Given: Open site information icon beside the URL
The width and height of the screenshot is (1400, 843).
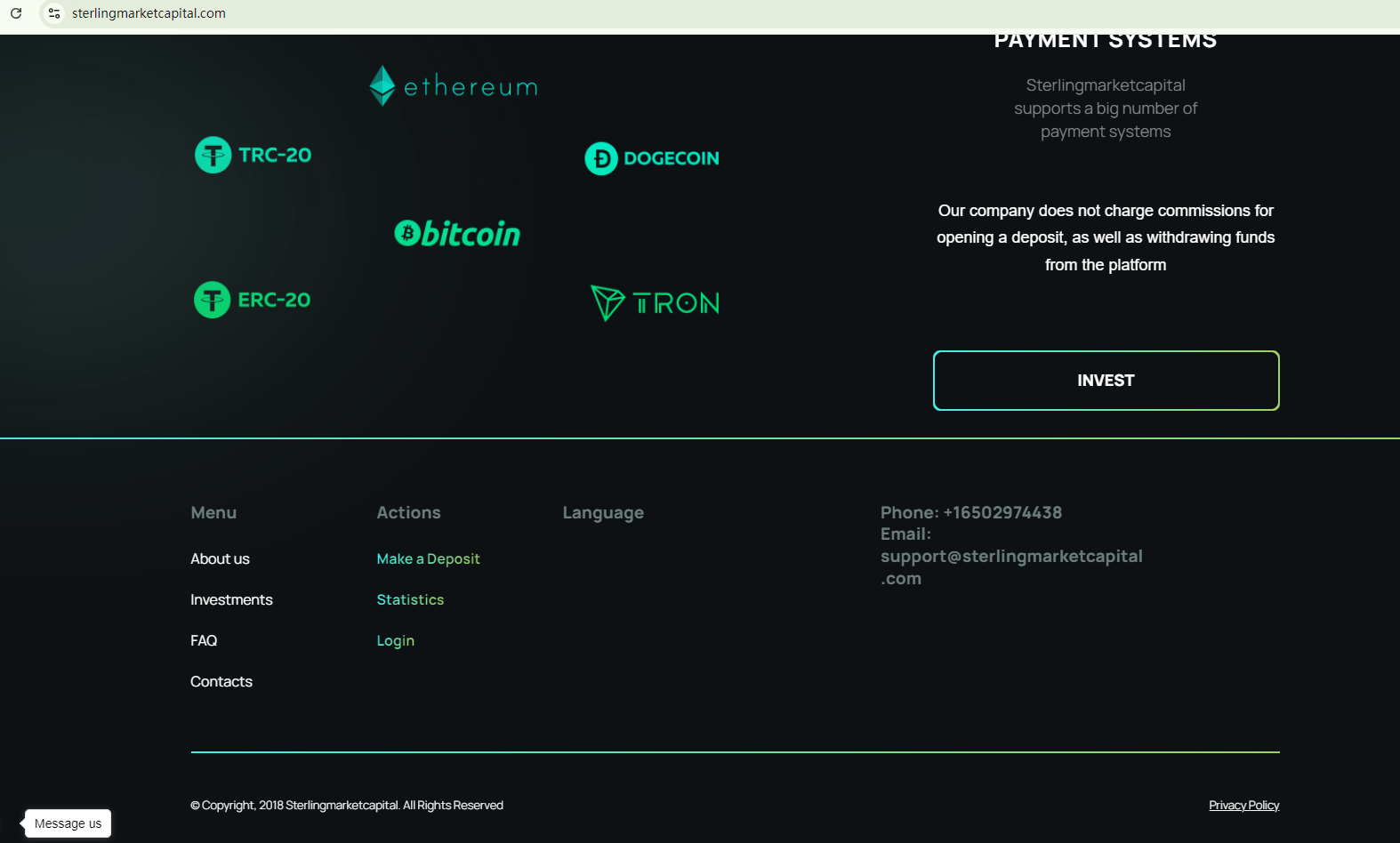Looking at the screenshot, I should [x=54, y=13].
